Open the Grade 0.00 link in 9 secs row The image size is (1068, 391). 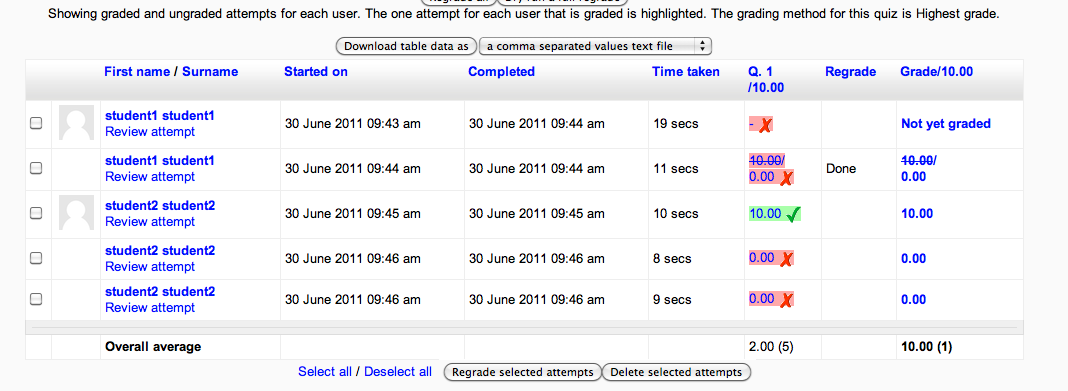(x=913, y=299)
